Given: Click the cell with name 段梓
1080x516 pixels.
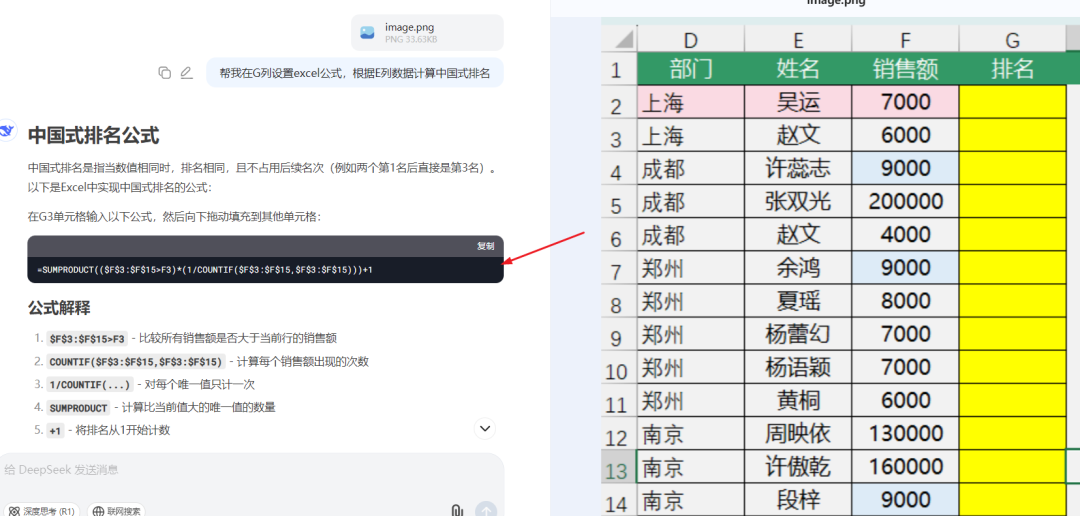Looking at the screenshot, I should 798,499.
